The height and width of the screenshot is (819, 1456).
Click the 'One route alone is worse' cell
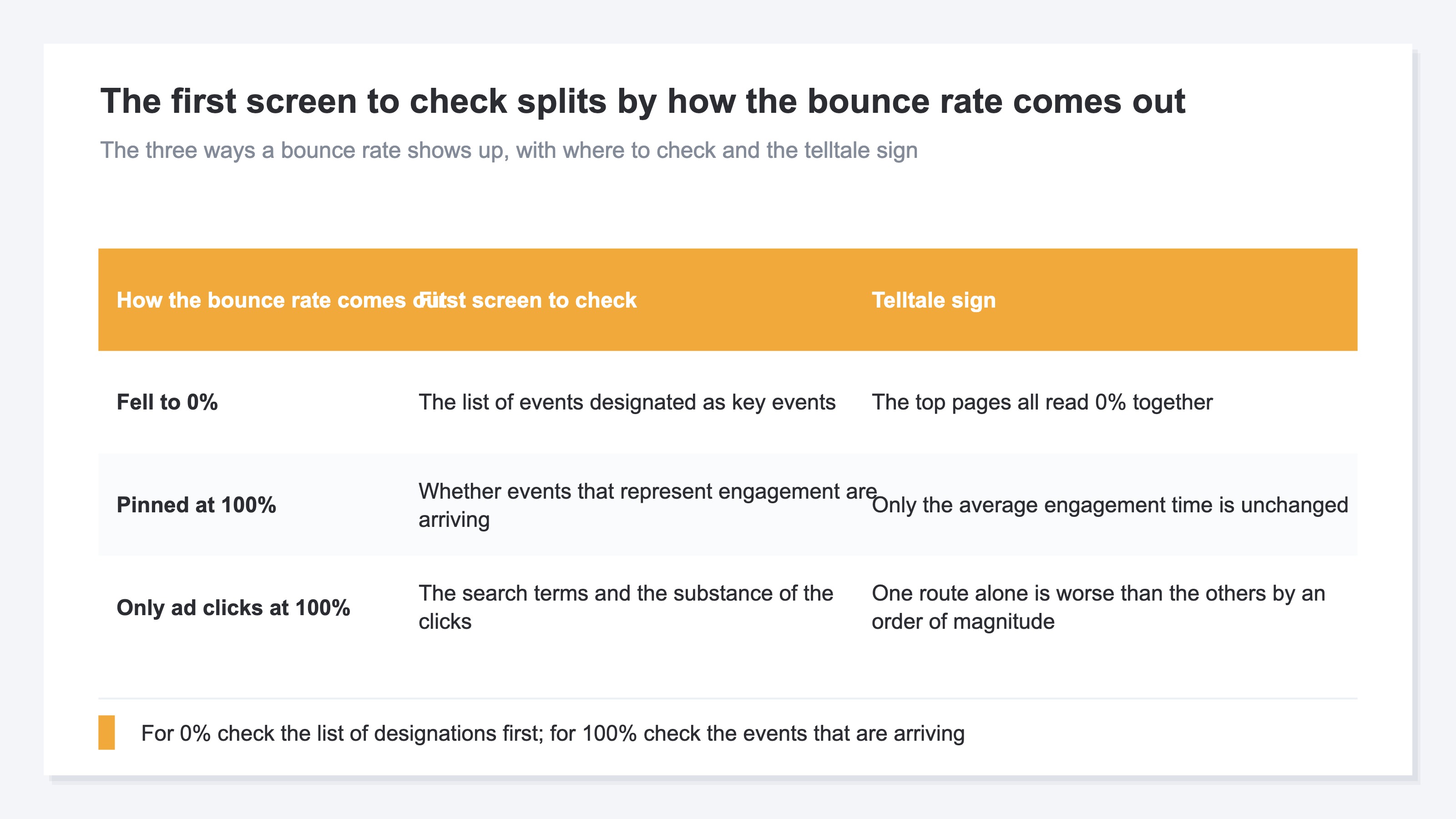(1098, 607)
